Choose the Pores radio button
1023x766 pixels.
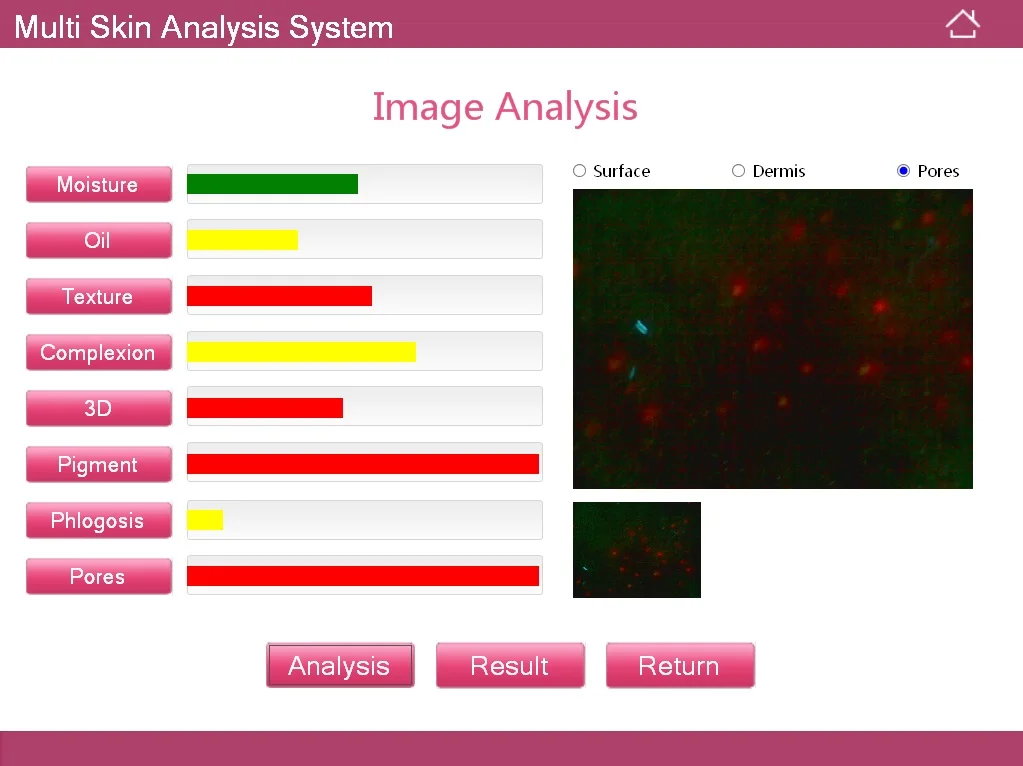903,171
